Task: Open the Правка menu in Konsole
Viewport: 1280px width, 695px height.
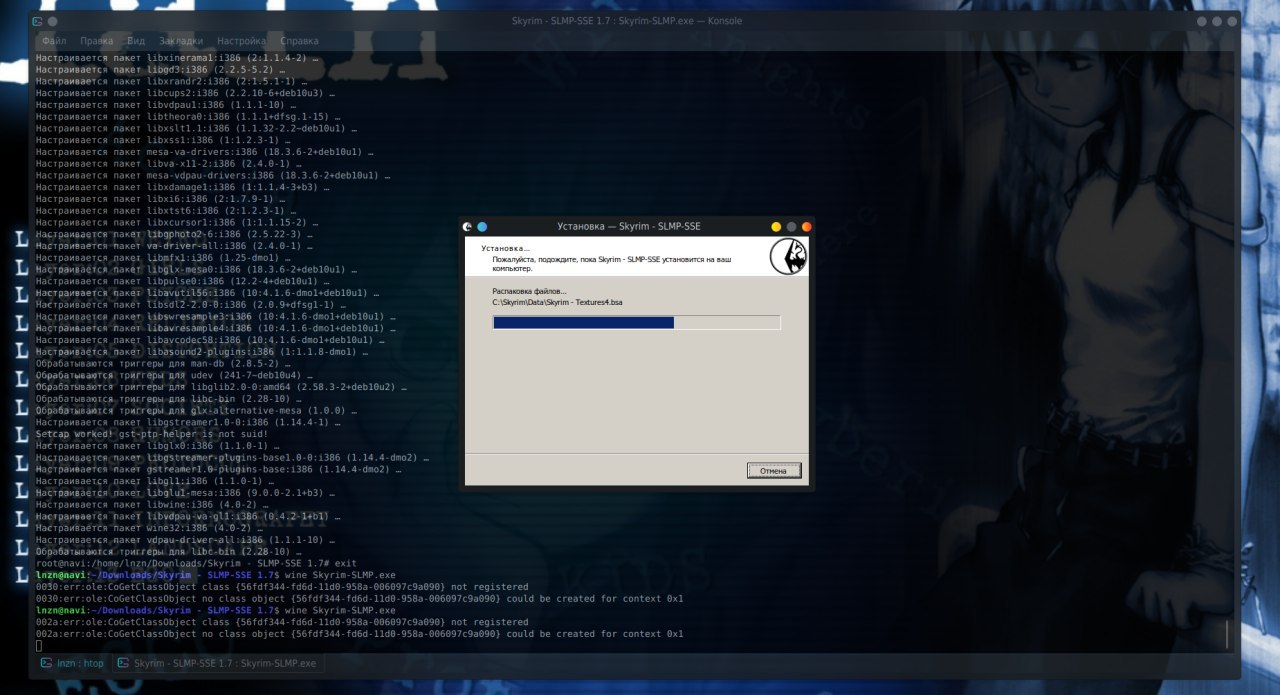Action: pyautogui.click(x=96, y=41)
